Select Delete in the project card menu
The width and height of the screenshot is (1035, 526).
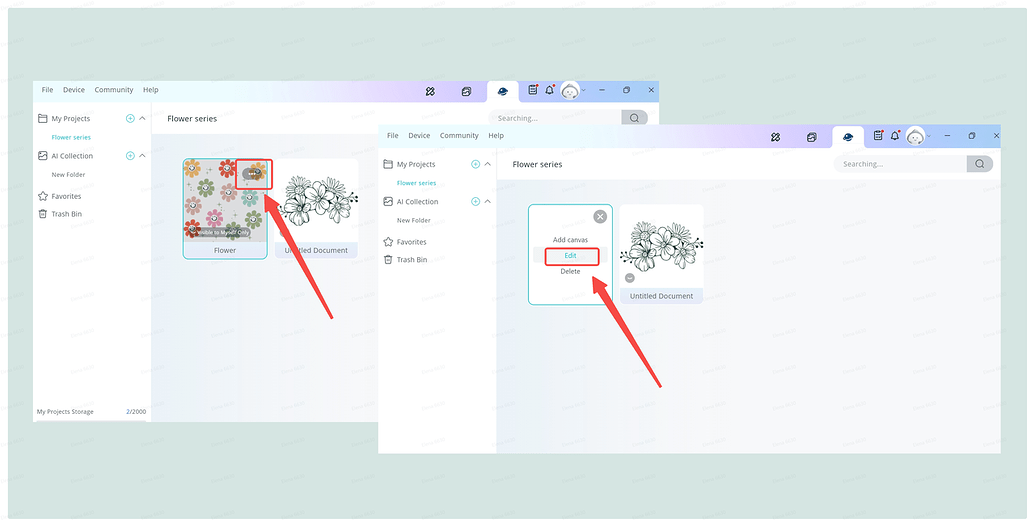pos(570,272)
